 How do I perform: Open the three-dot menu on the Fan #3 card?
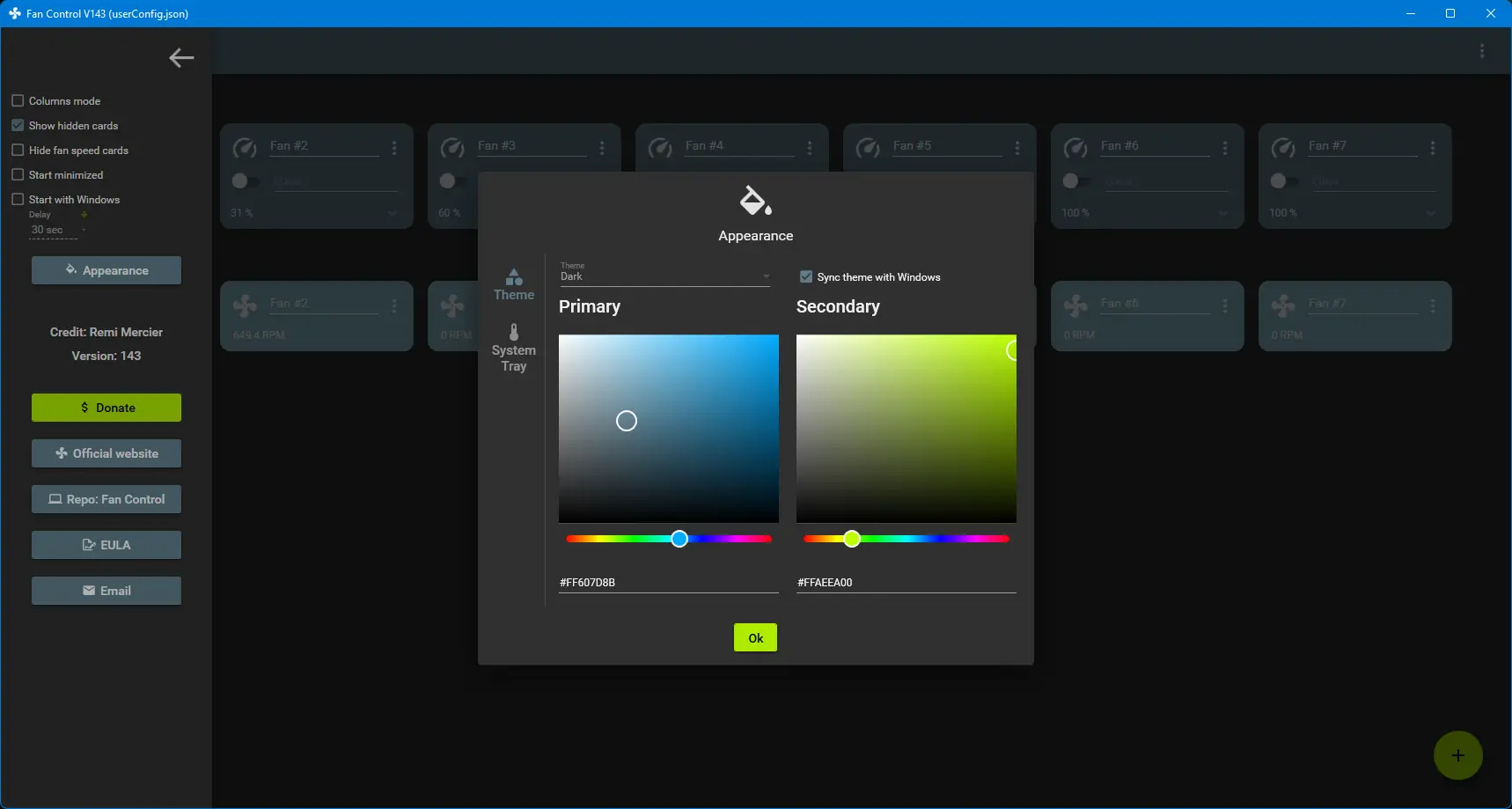(602, 148)
